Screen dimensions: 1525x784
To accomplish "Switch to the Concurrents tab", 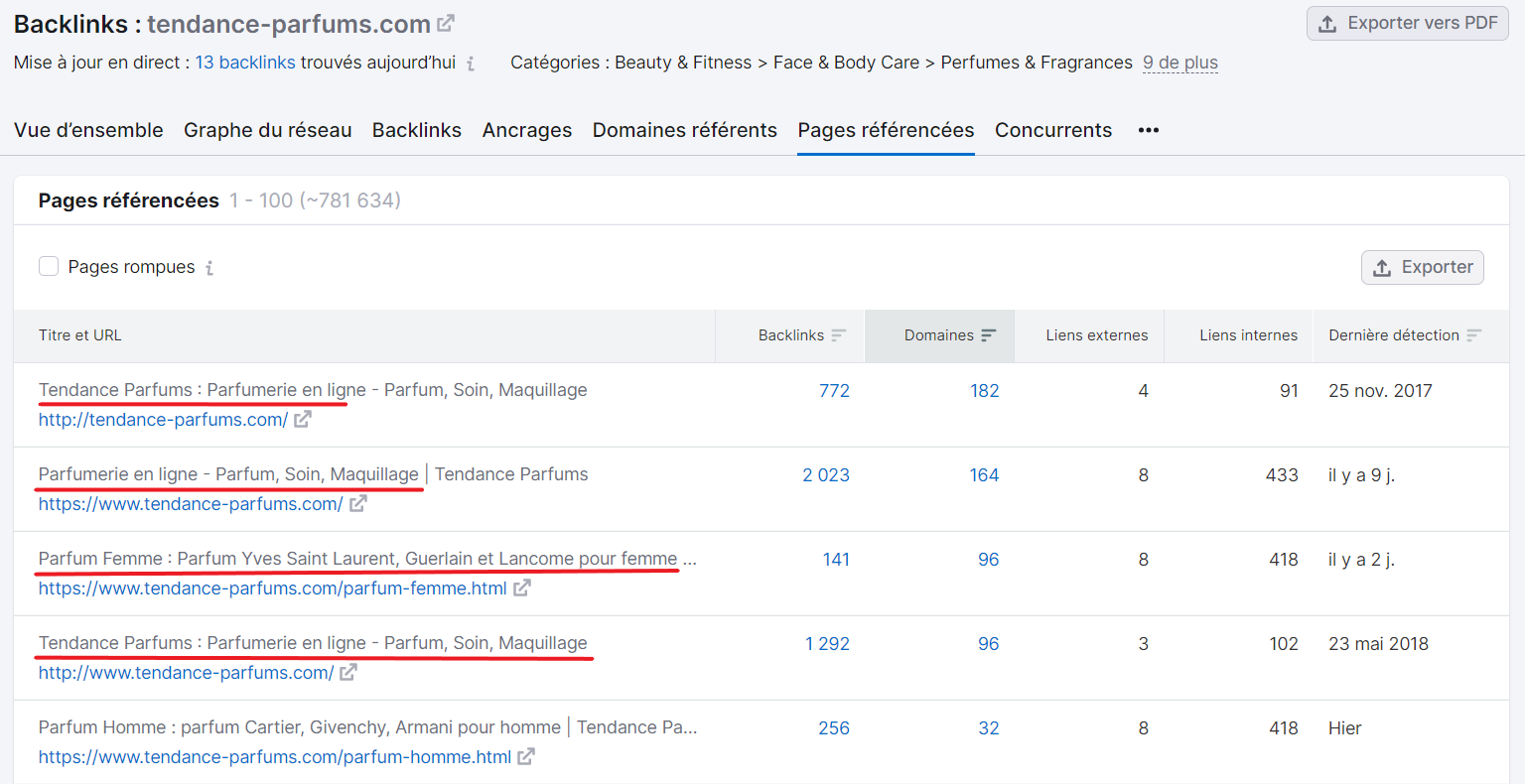I will pos(1053,130).
